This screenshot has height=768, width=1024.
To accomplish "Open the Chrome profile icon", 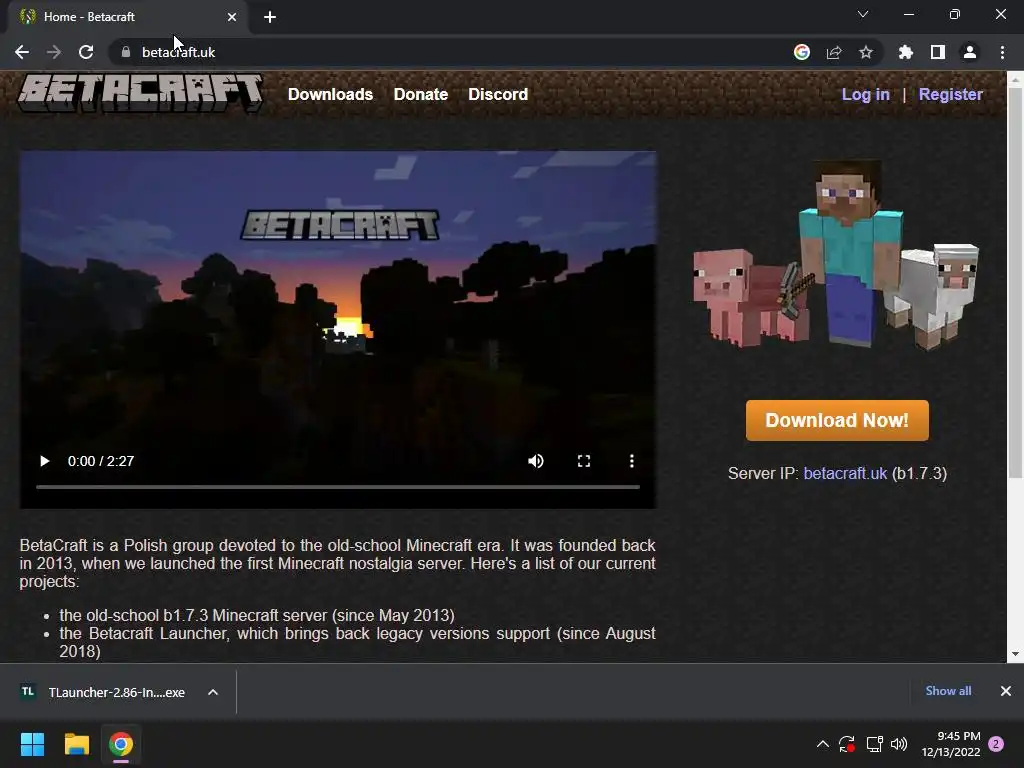I will [x=970, y=52].
